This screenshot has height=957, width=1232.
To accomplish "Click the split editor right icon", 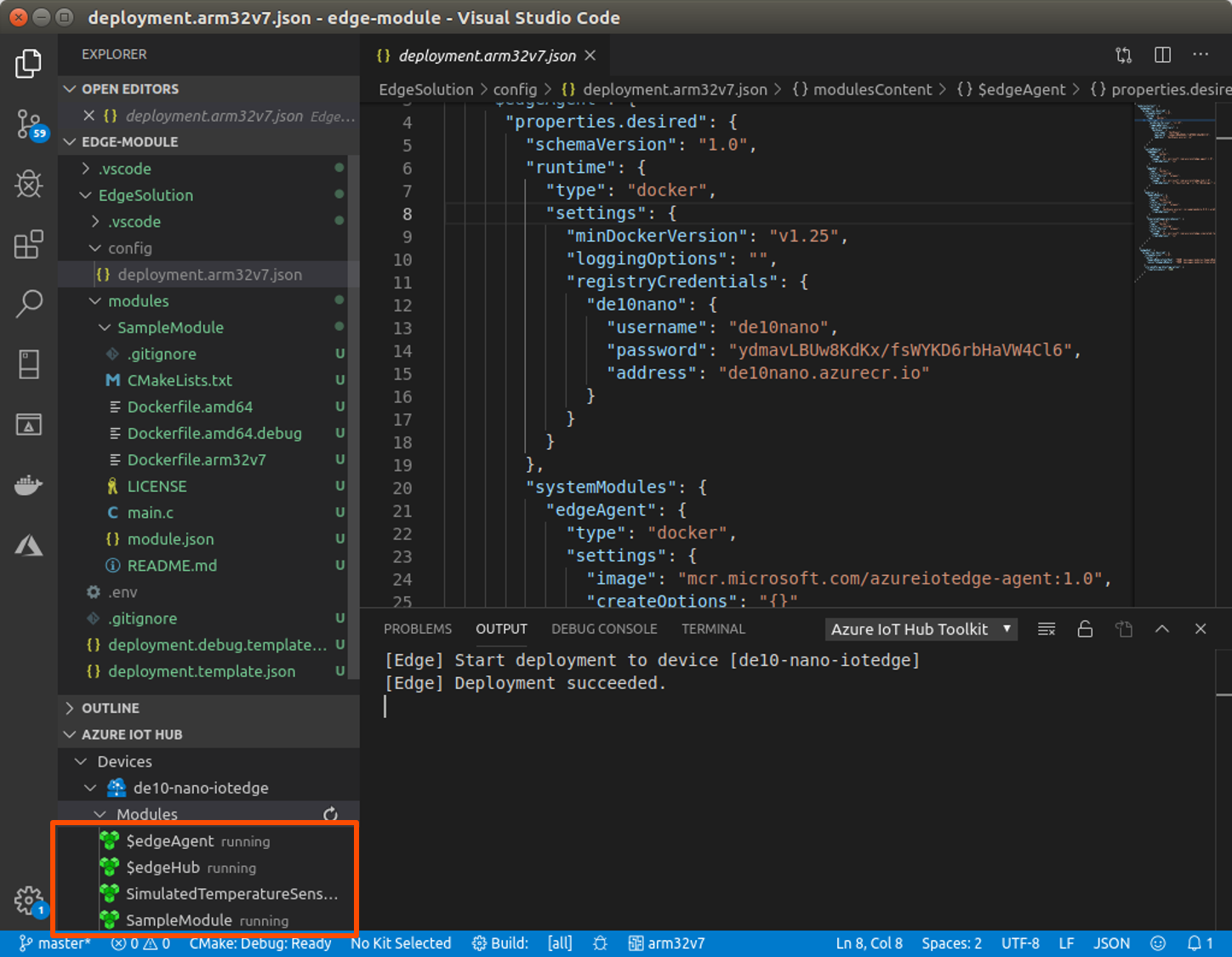I will (1162, 55).
